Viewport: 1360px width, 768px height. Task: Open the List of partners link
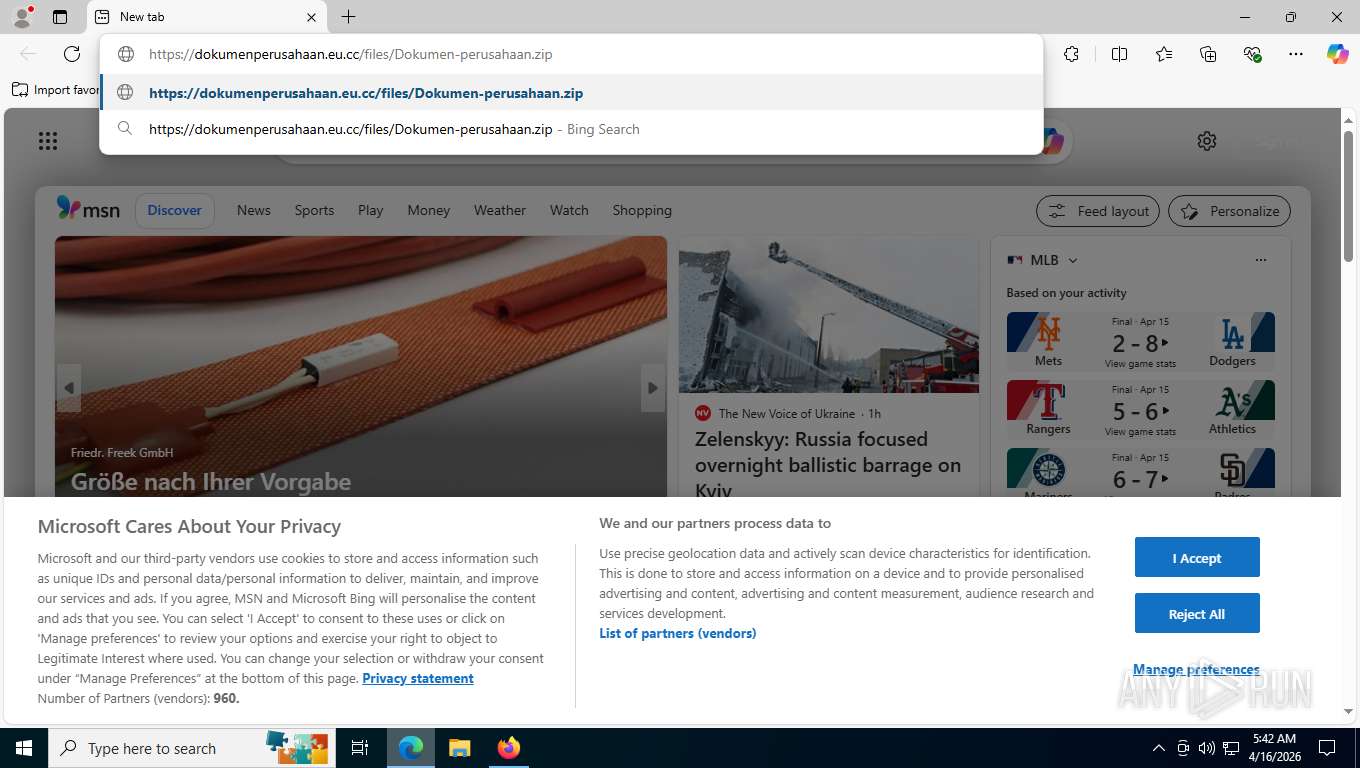click(x=678, y=633)
